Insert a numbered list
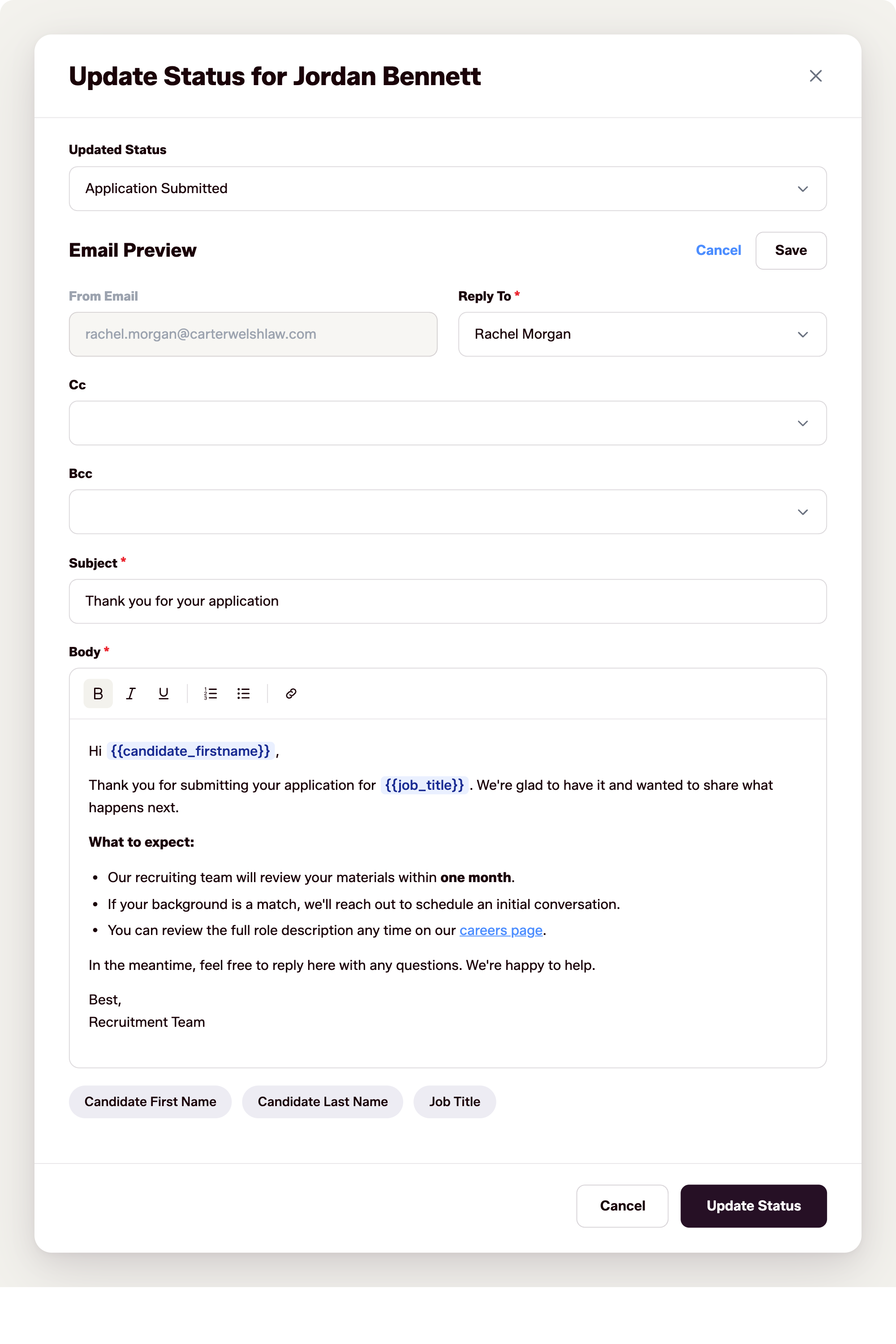The width and height of the screenshot is (896, 1344). tap(210, 693)
